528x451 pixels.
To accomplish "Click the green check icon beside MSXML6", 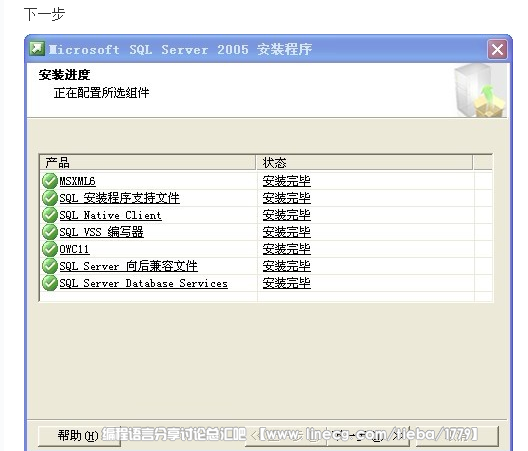I will tap(50, 181).
